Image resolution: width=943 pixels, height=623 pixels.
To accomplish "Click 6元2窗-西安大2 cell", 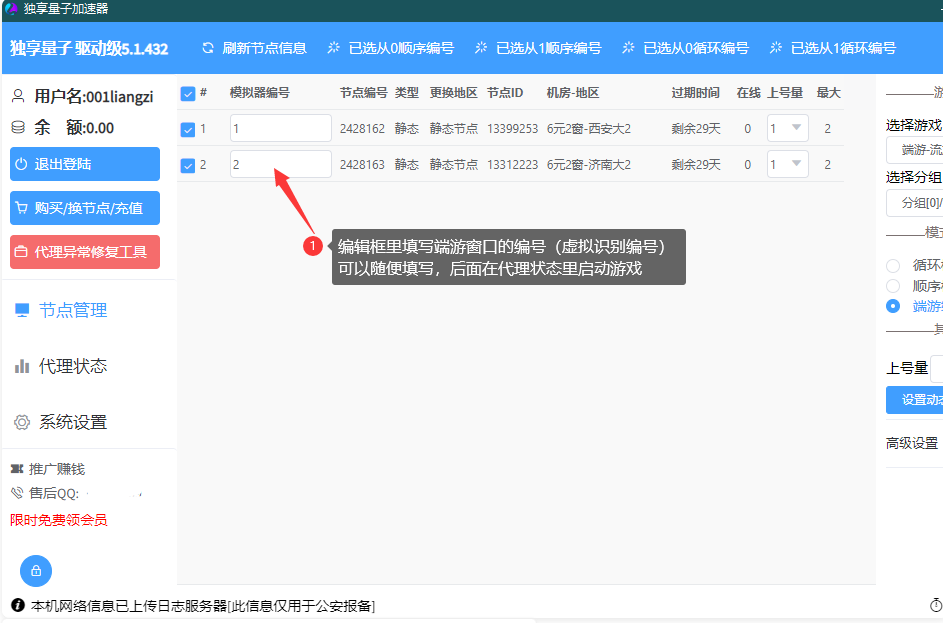I will 589,129.
